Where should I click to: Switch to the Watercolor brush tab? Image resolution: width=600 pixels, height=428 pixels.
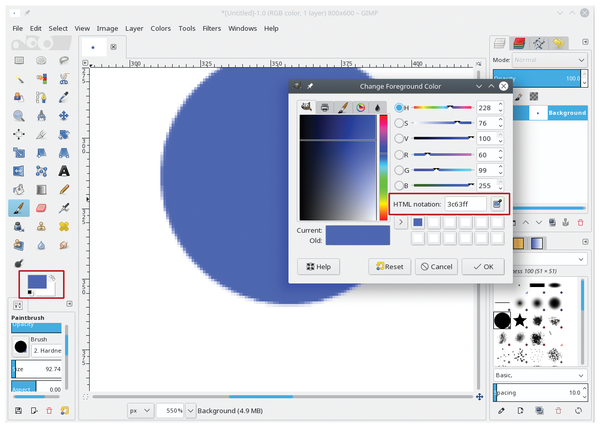(343, 107)
